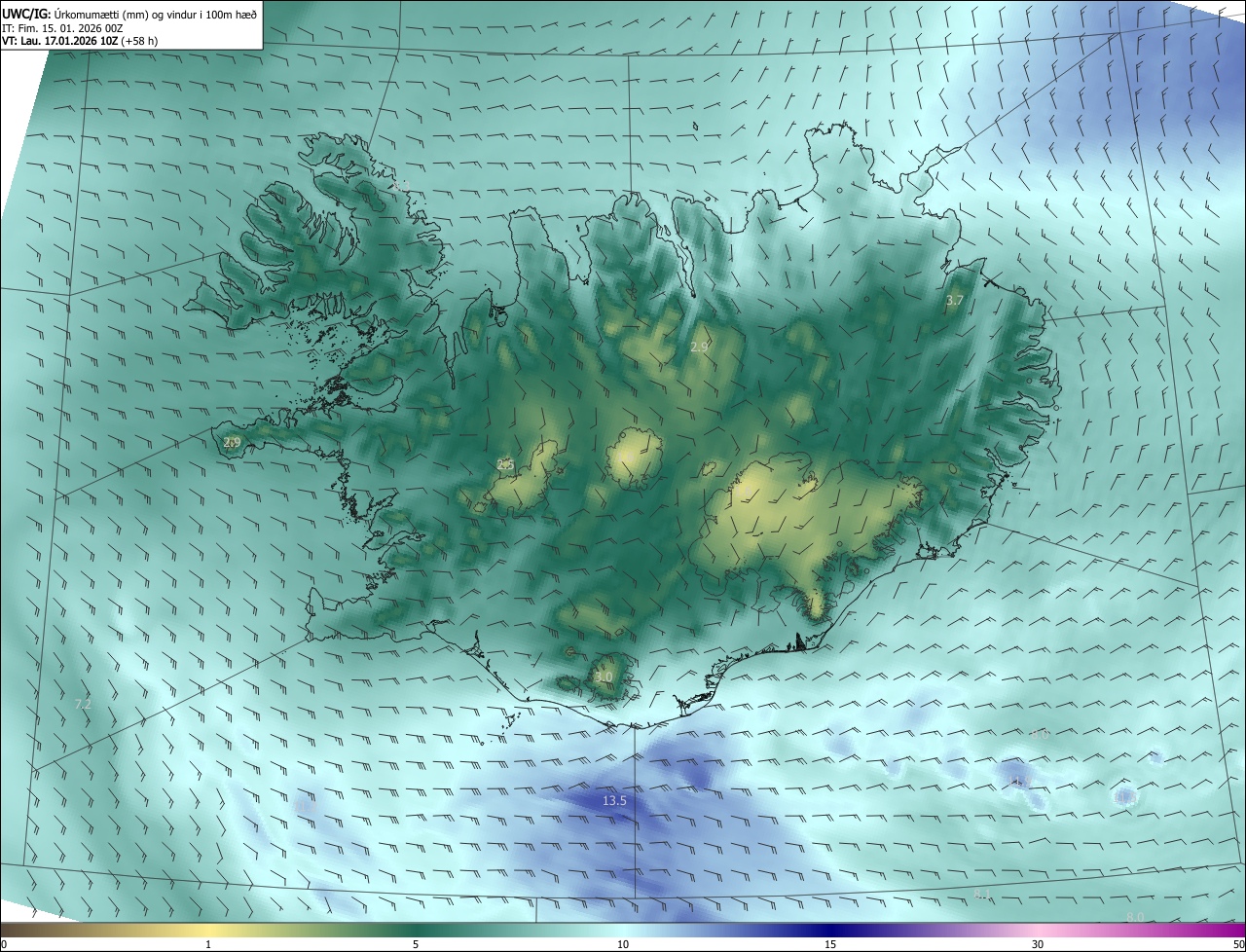This screenshot has height=952, width=1246.
Task: Click the "50" tick label on colour scale
Action: 1238,945
